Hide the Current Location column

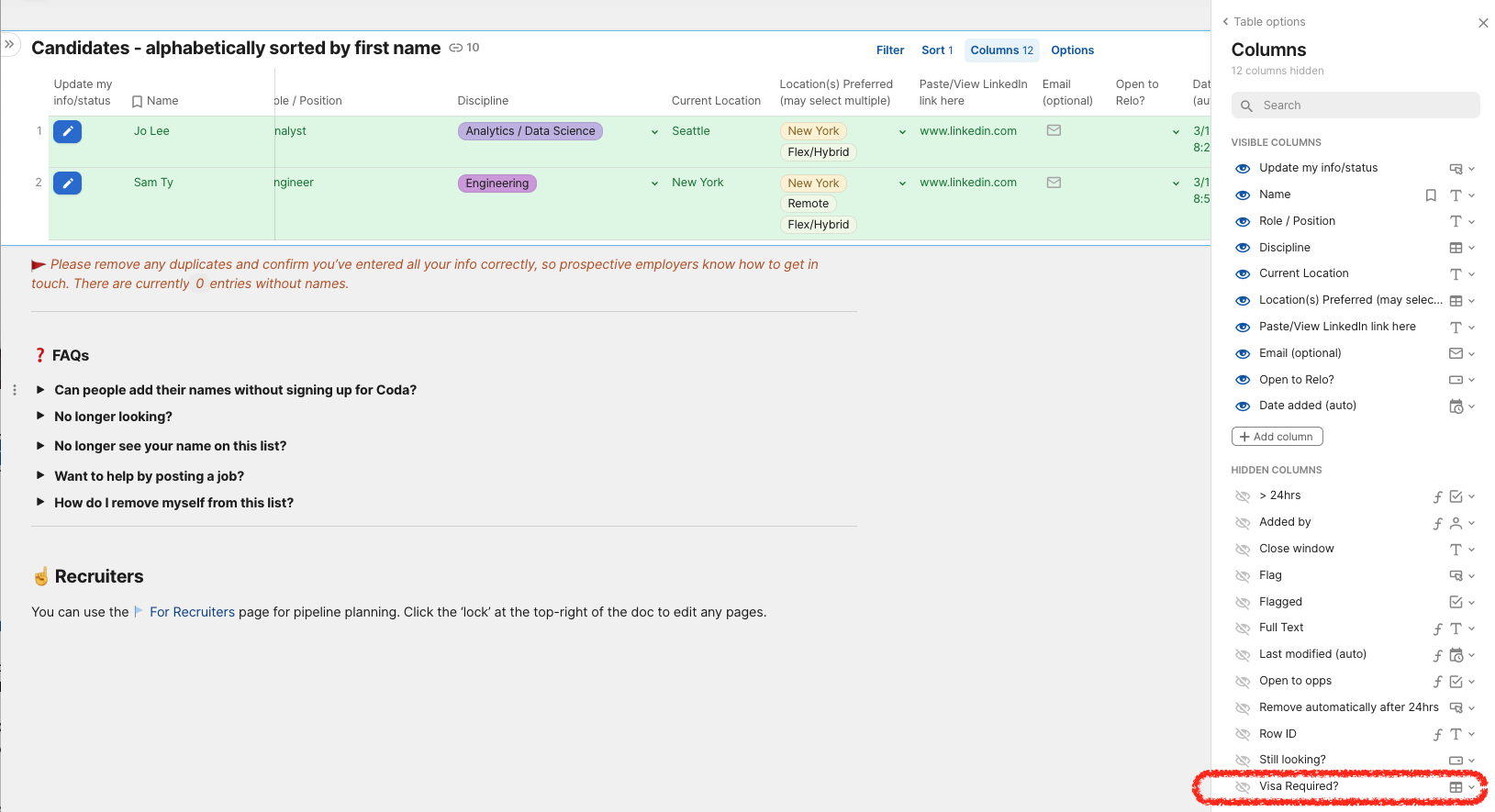tap(1243, 274)
